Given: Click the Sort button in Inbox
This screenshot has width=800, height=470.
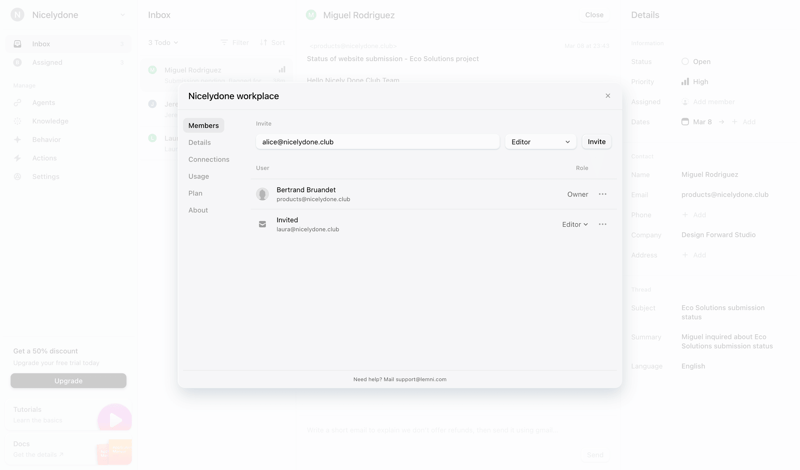Looking at the screenshot, I should pyautogui.click(x=272, y=42).
